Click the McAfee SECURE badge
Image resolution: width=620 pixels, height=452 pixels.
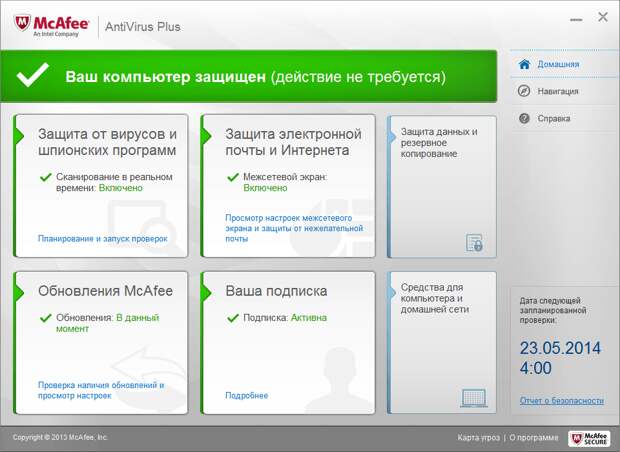588,438
